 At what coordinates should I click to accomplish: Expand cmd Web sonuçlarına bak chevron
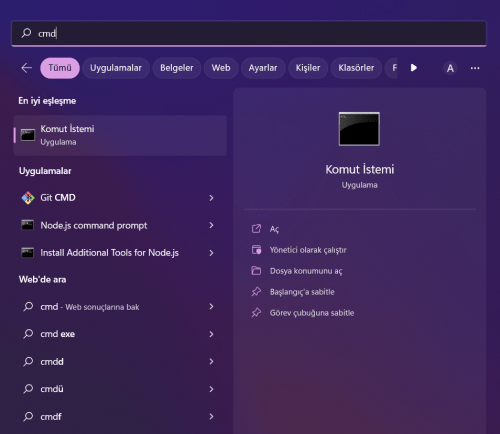211,306
